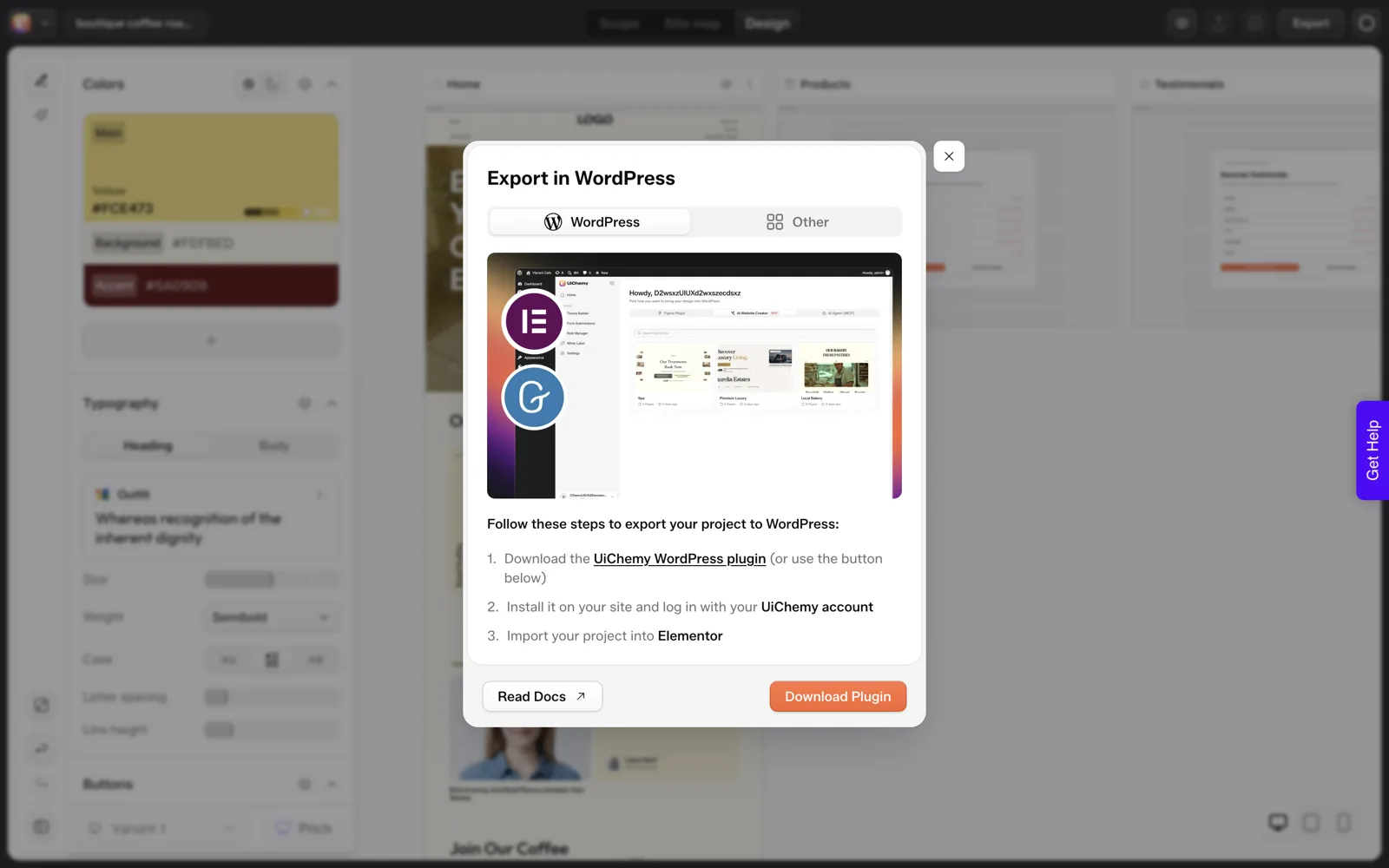Image resolution: width=1389 pixels, height=868 pixels.
Task: Click the UiChemy account text in step two
Action: coord(817,608)
